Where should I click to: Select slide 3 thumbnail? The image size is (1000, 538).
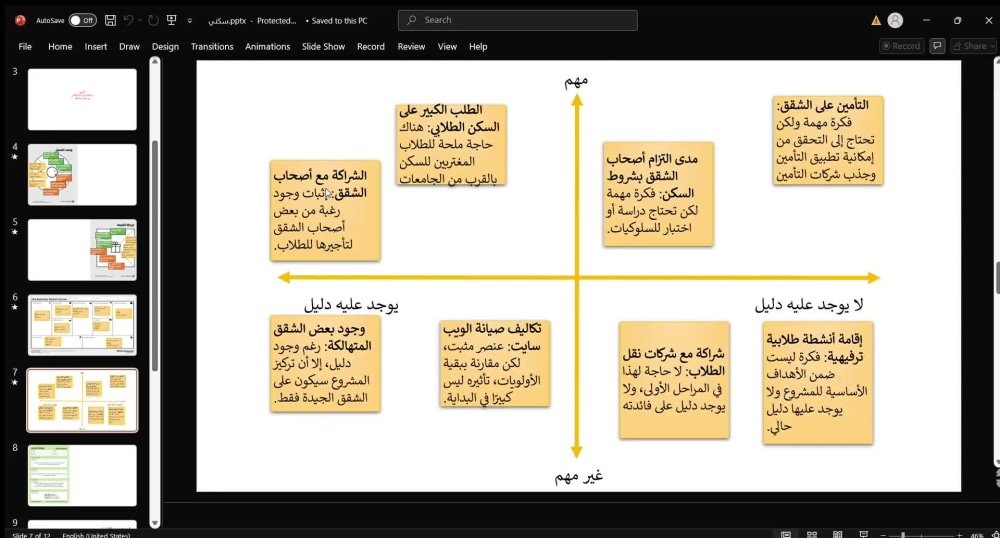pyautogui.click(x=82, y=99)
